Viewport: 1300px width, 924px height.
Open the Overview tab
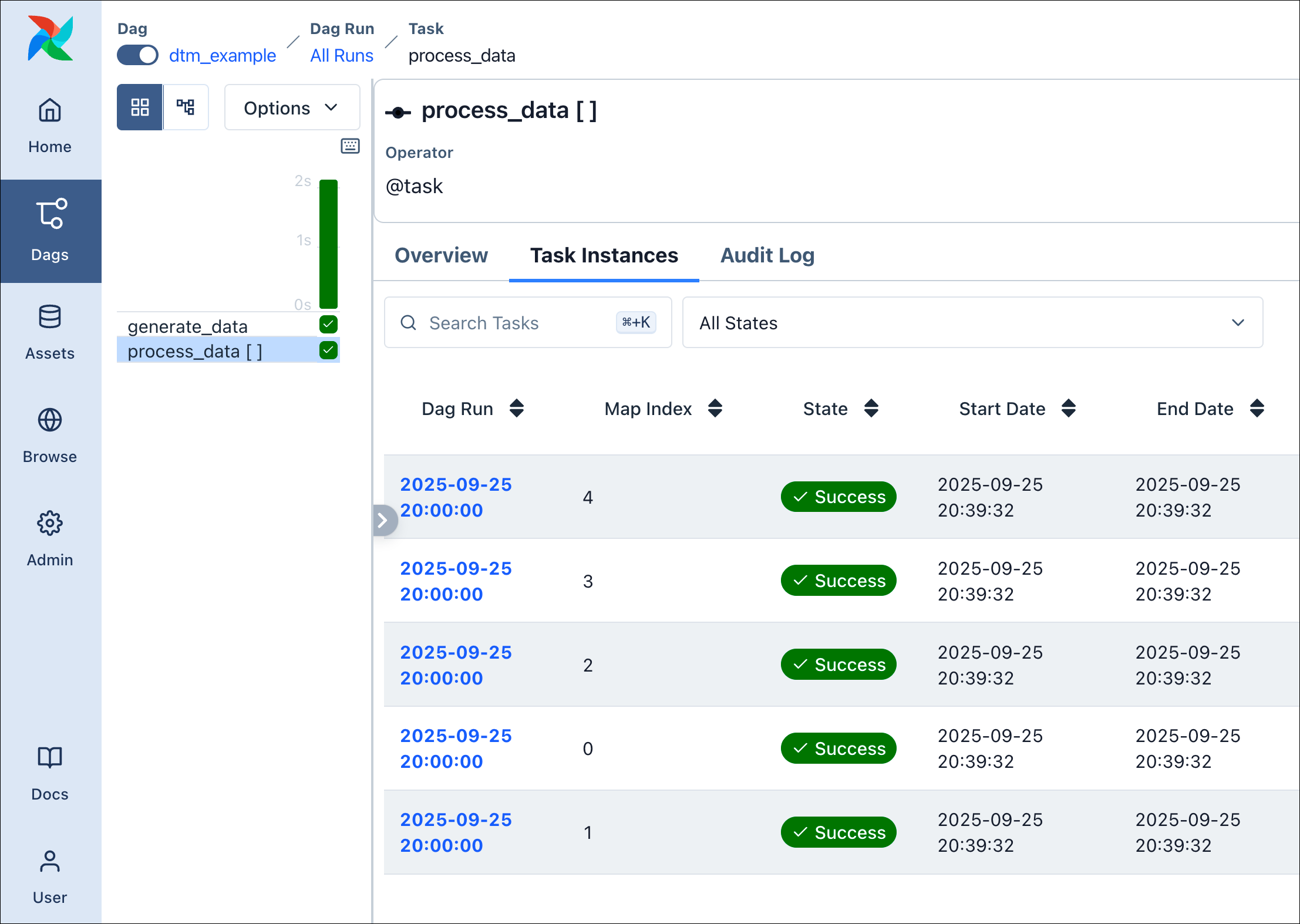[441, 255]
